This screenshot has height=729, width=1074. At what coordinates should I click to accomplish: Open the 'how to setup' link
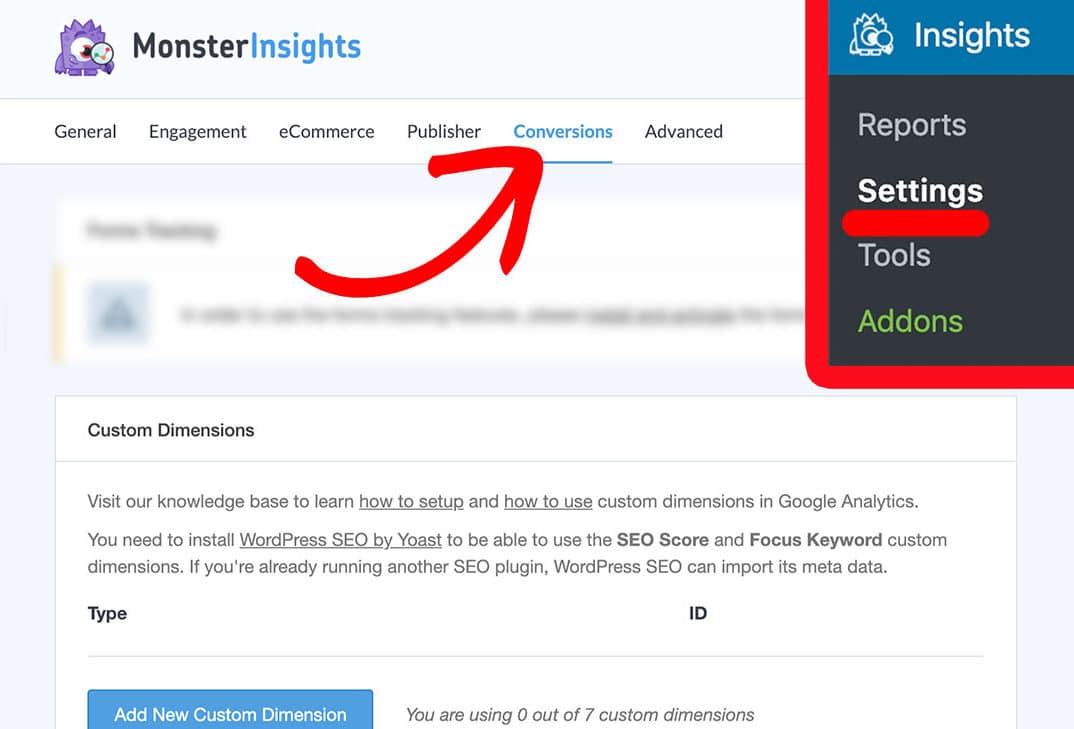coord(411,502)
